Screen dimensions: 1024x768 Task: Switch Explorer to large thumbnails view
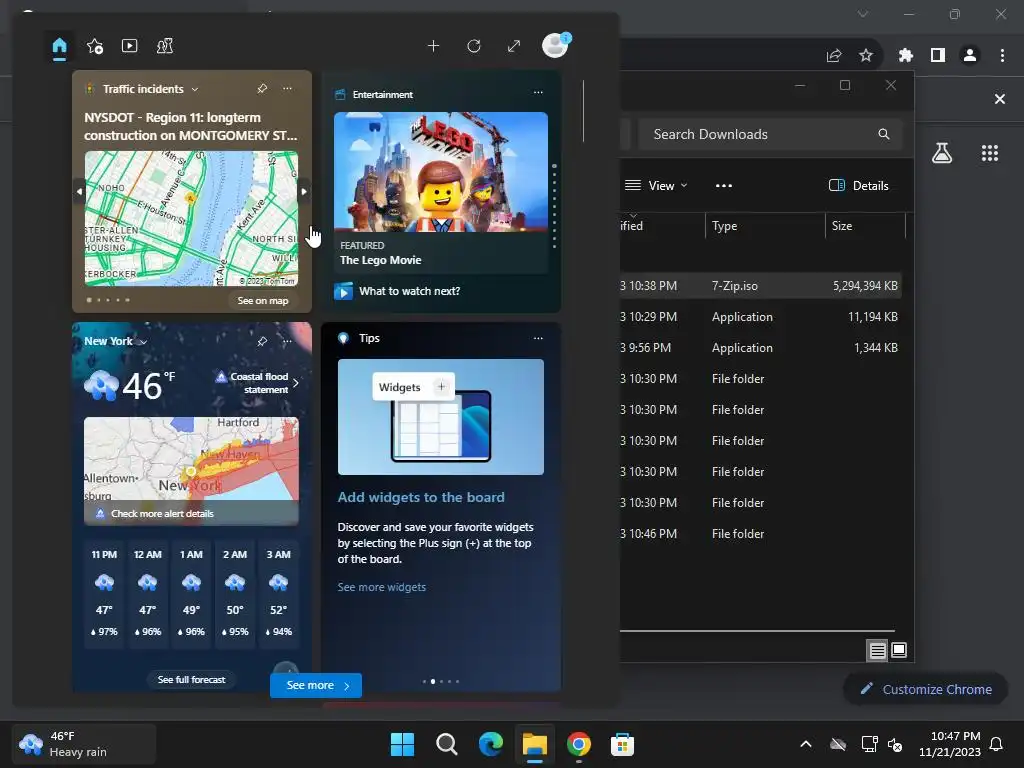[899, 650]
